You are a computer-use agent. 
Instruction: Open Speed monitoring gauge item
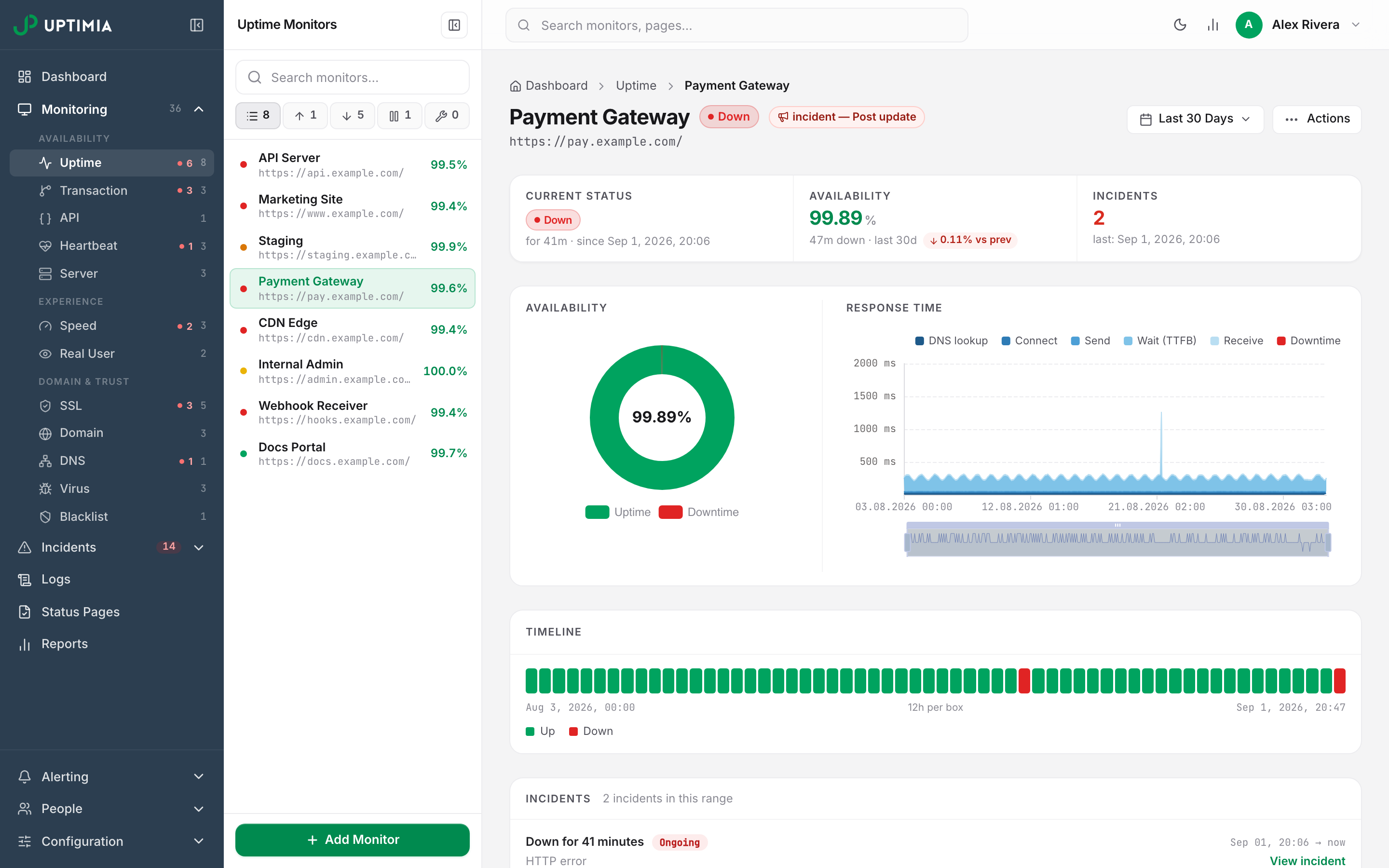112,326
